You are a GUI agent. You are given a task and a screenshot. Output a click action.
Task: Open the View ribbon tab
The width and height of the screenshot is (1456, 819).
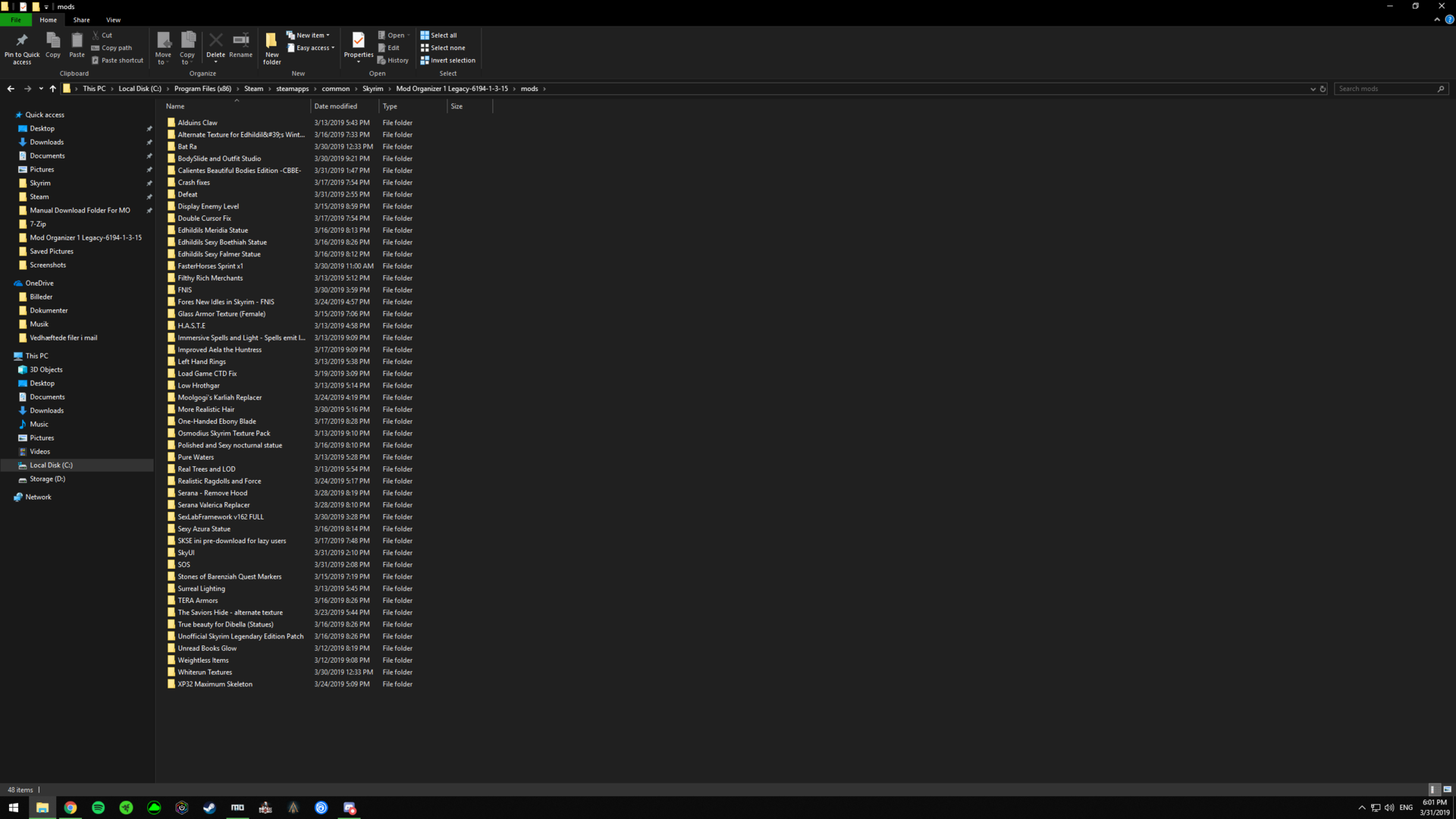(113, 19)
